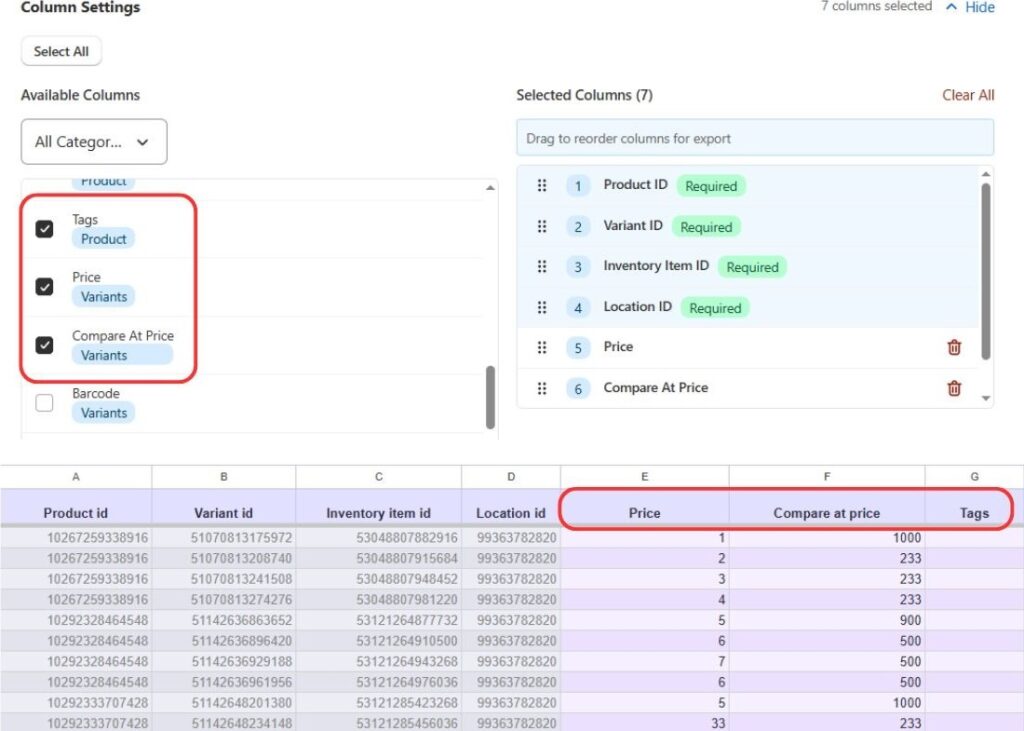Click drag handle for Product ID row

click(542, 186)
